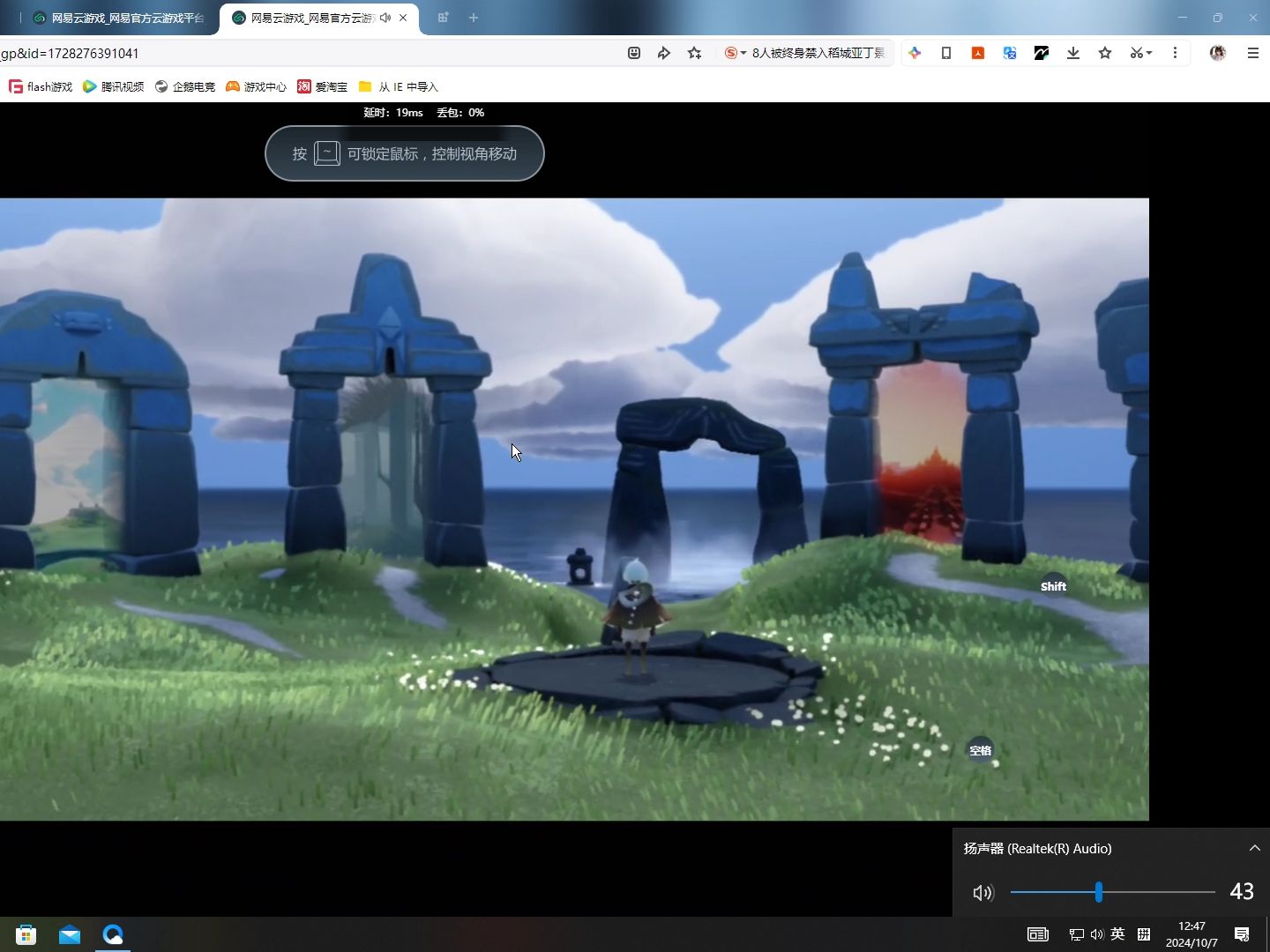Open the 爱淘宝 bookmark
1270x952 pixels.
click(x=322, y=86)
